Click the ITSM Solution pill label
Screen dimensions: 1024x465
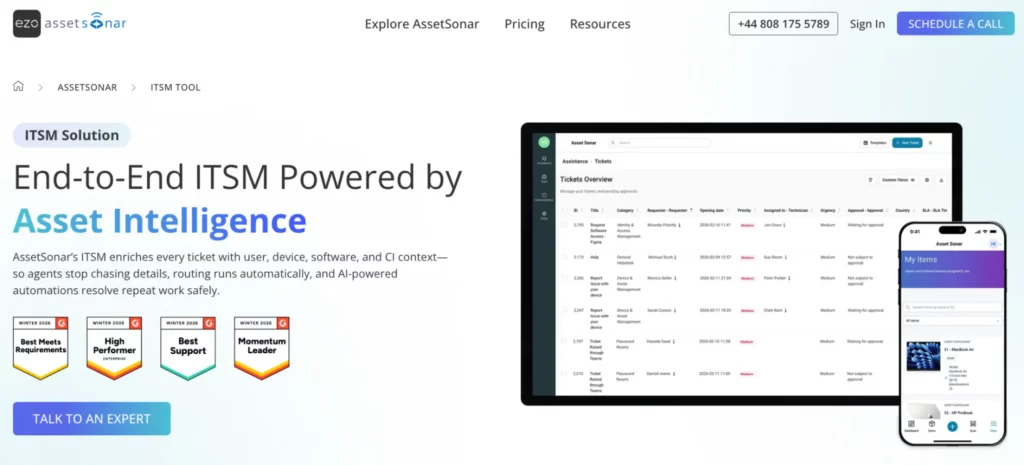[x=72, y=135]
